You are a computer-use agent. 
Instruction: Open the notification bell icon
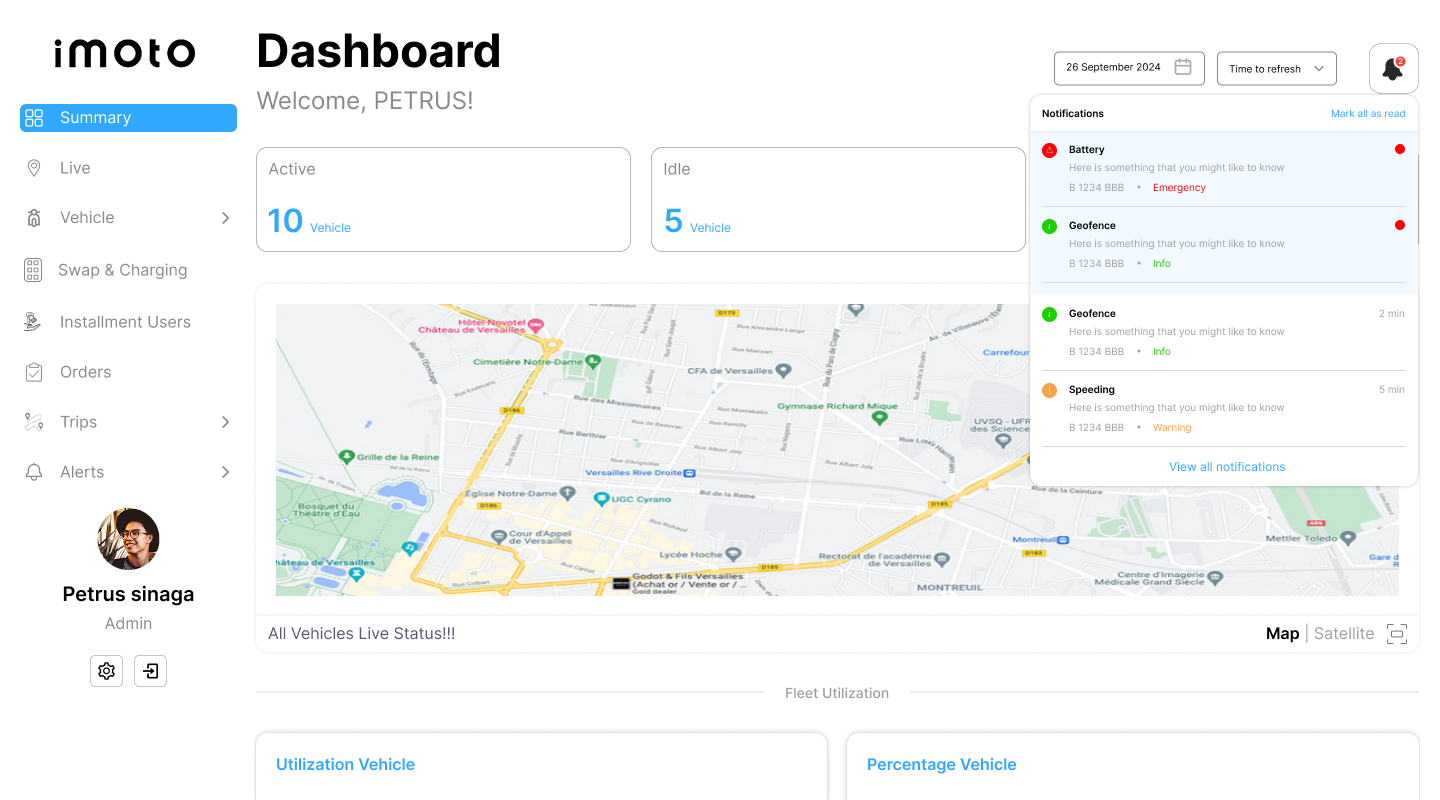[x=1393, y=69]
